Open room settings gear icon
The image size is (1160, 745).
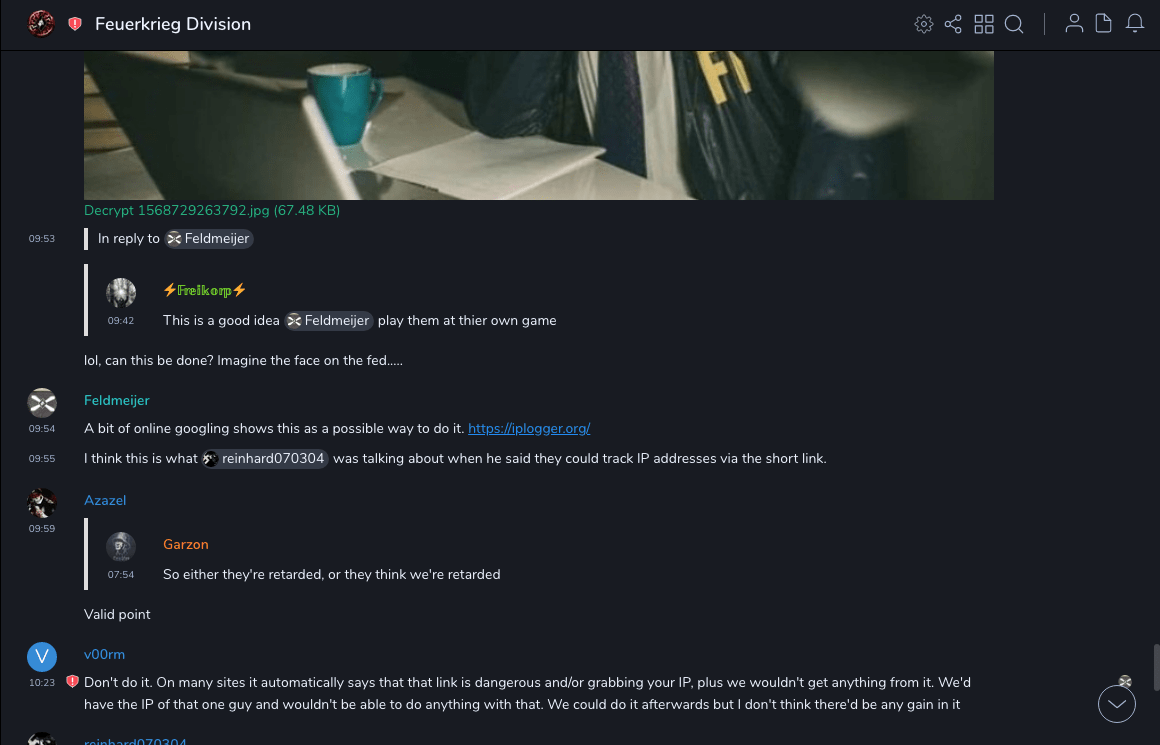click(924, 24)
